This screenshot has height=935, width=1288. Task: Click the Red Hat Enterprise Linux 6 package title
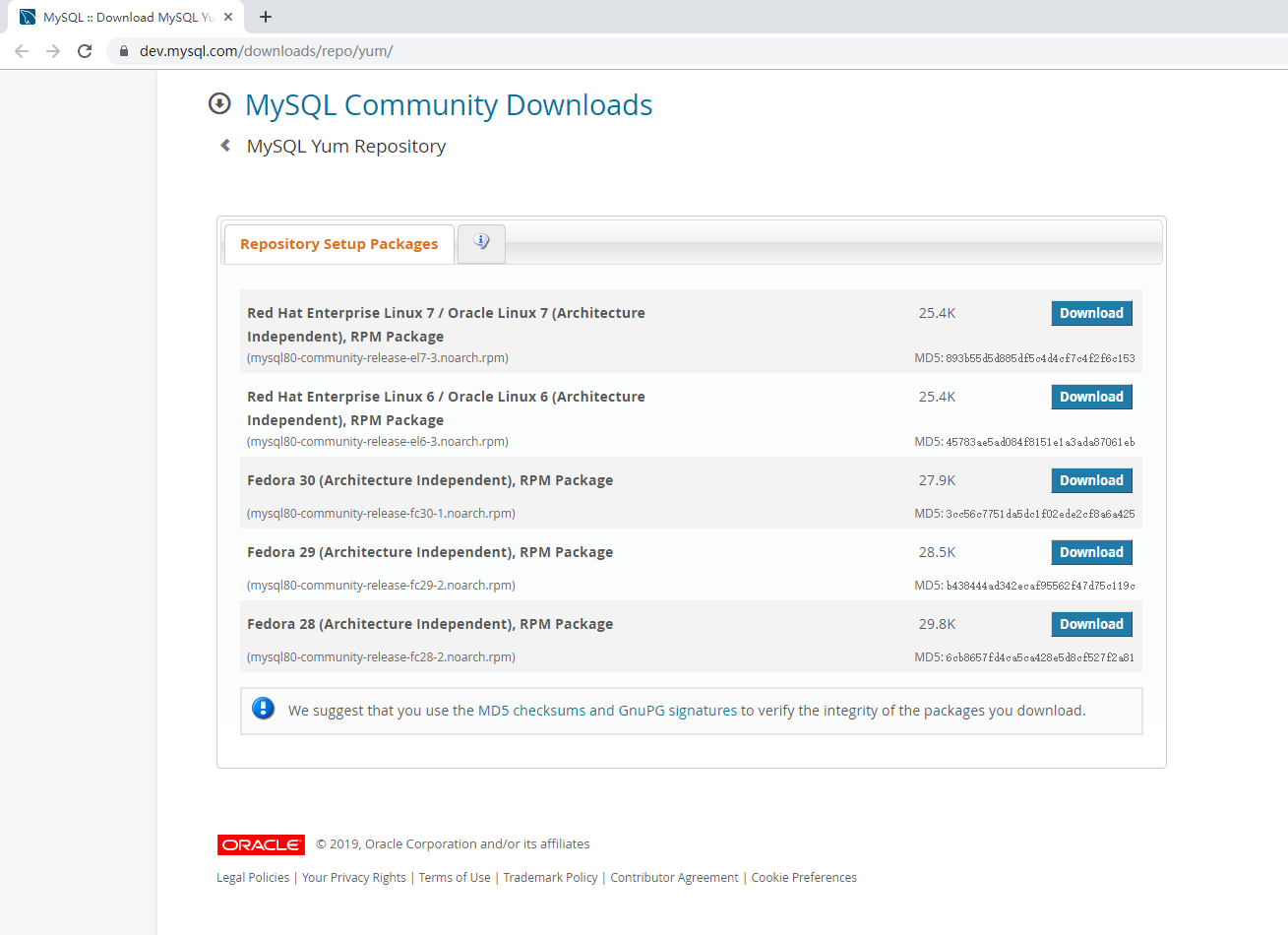[x=446, y=408]
